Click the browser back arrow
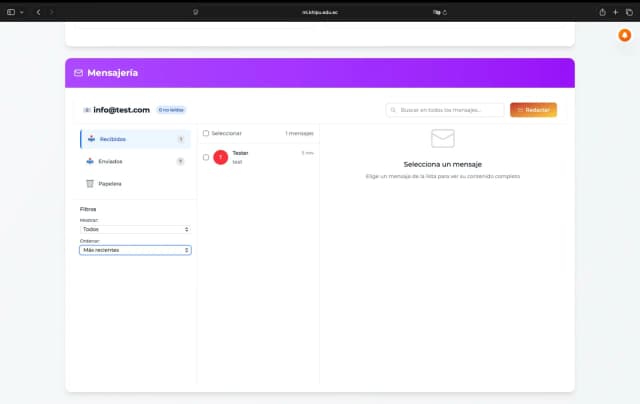 coord(38,12)
